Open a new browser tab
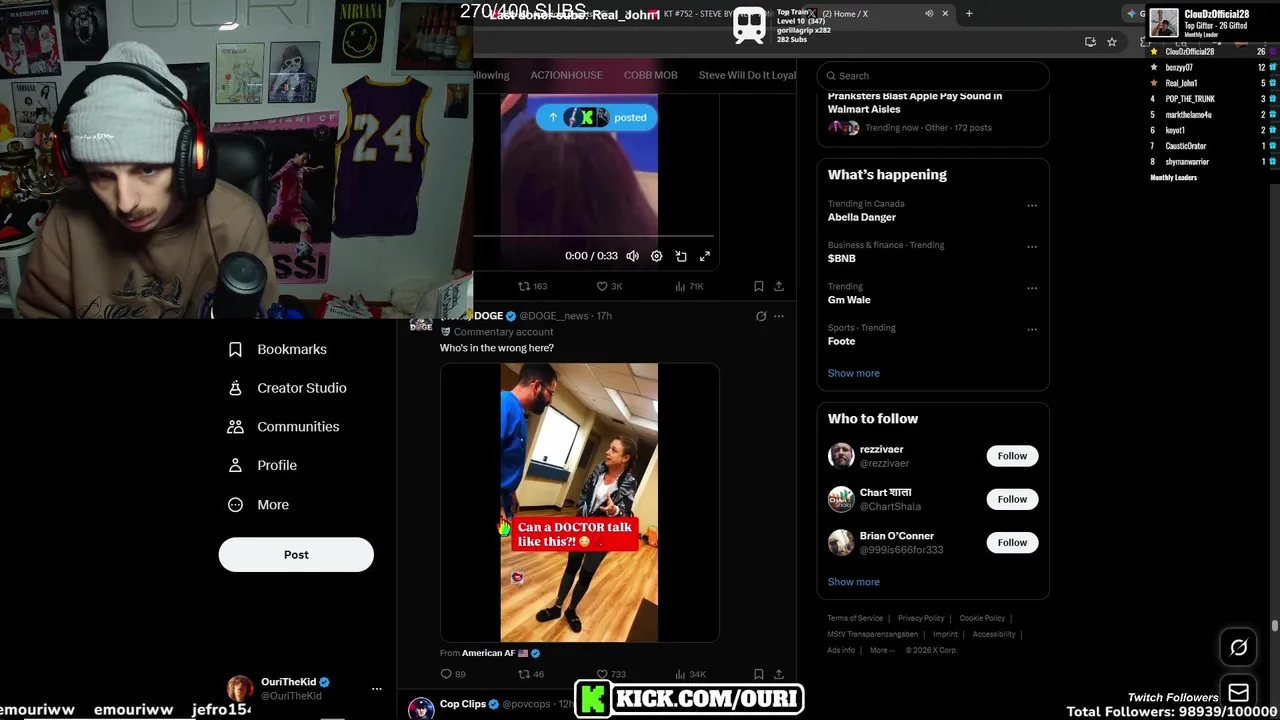This screenshot has width=1280, height=720. [x=968, y=14]
